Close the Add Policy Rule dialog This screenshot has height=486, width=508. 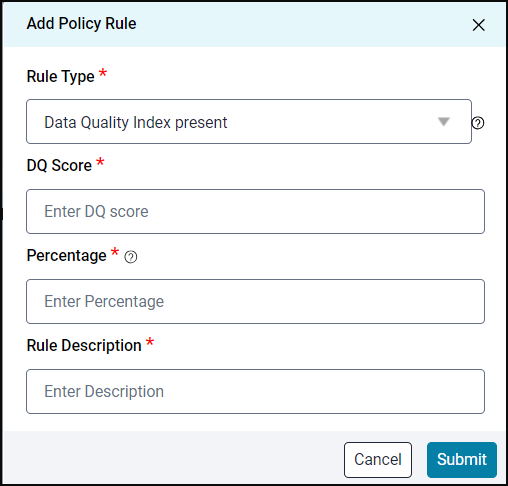click(478, 25)
